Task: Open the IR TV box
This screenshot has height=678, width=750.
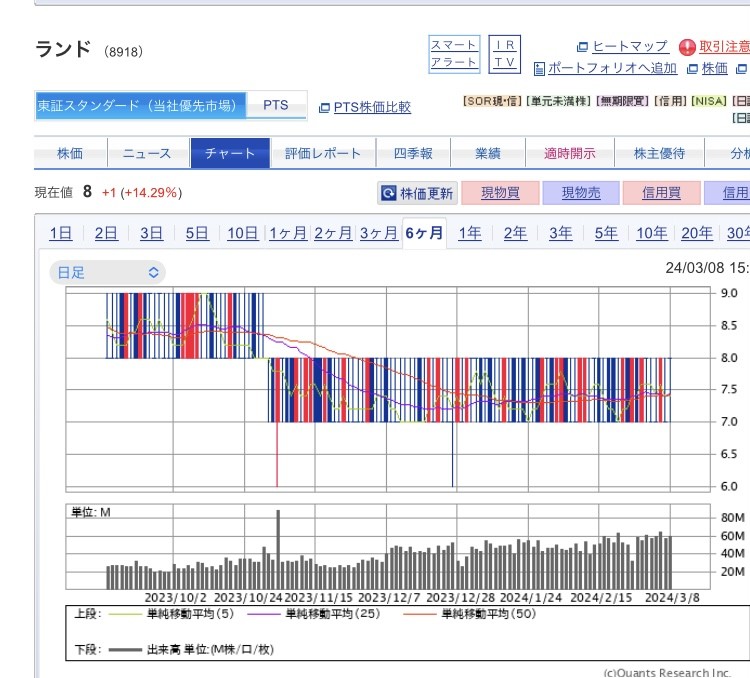Action: pyautogui.click(x=506, y=54)
